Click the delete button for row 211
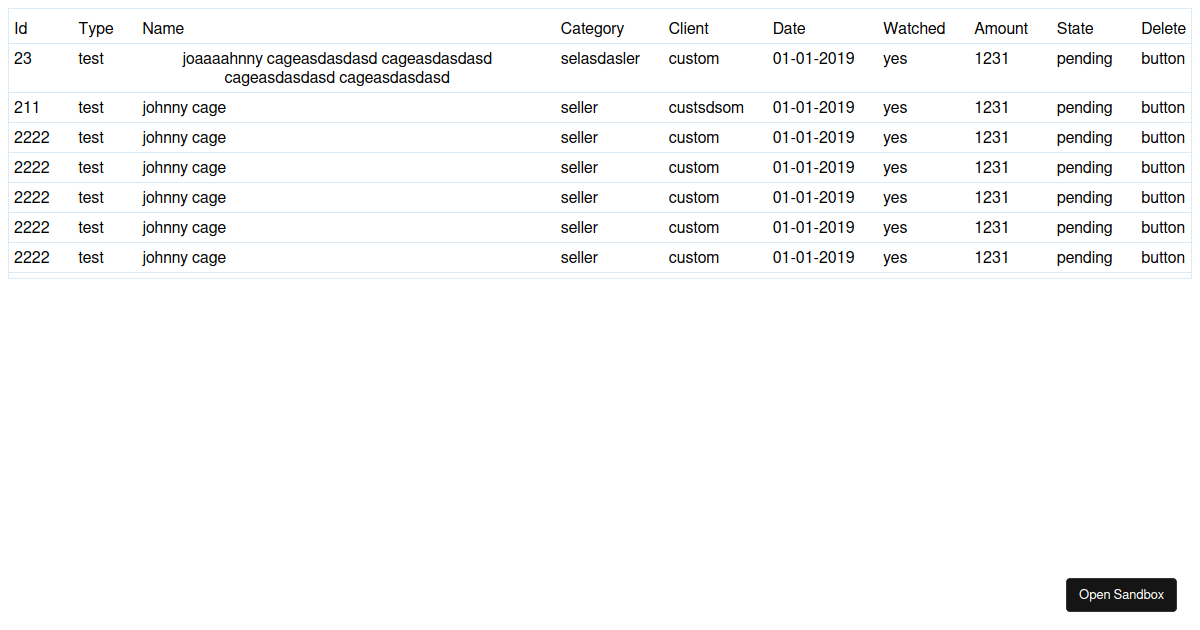The height and width of the screenshot is (630, 1200). [1162, 107]
